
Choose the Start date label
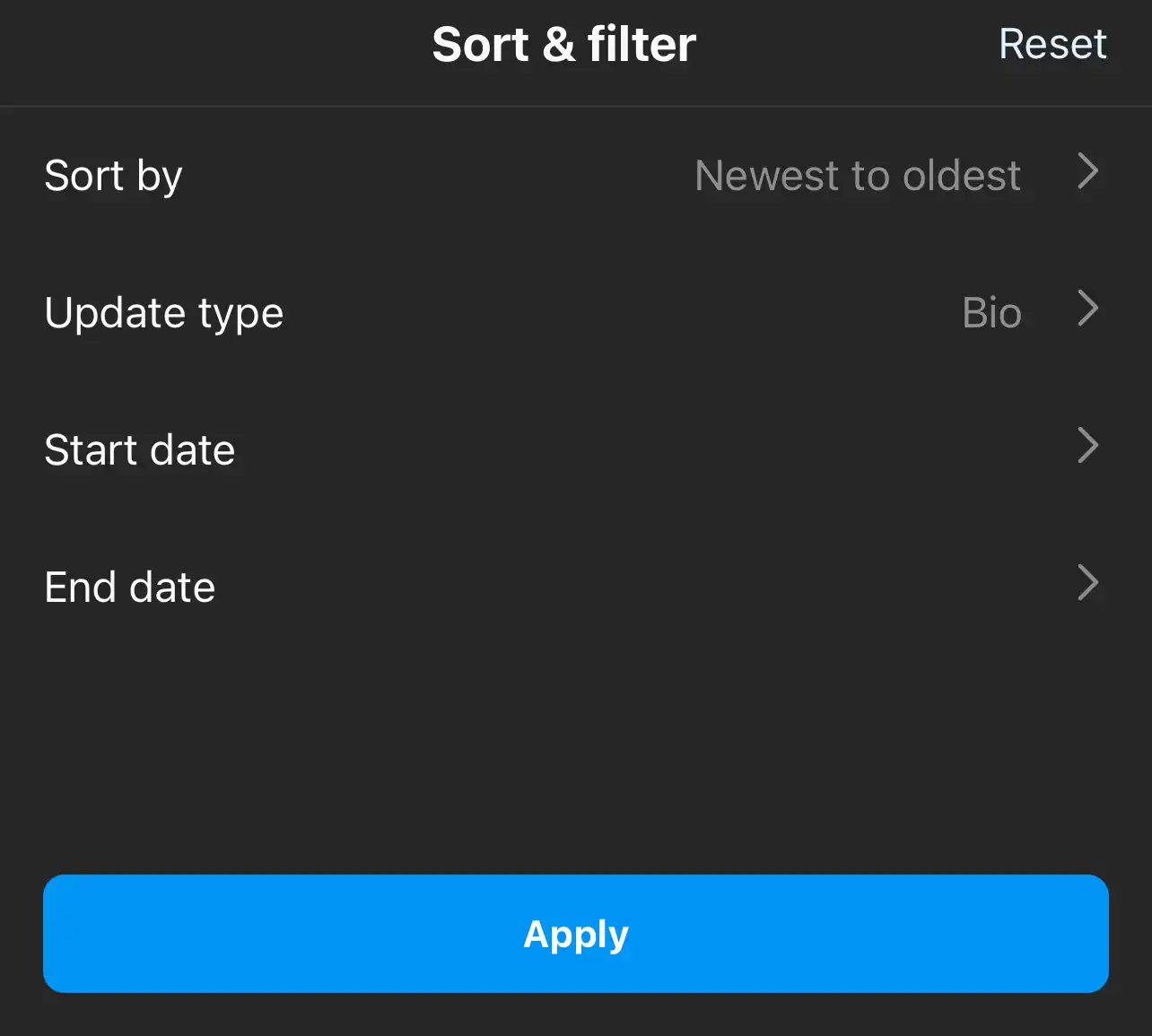140,449
